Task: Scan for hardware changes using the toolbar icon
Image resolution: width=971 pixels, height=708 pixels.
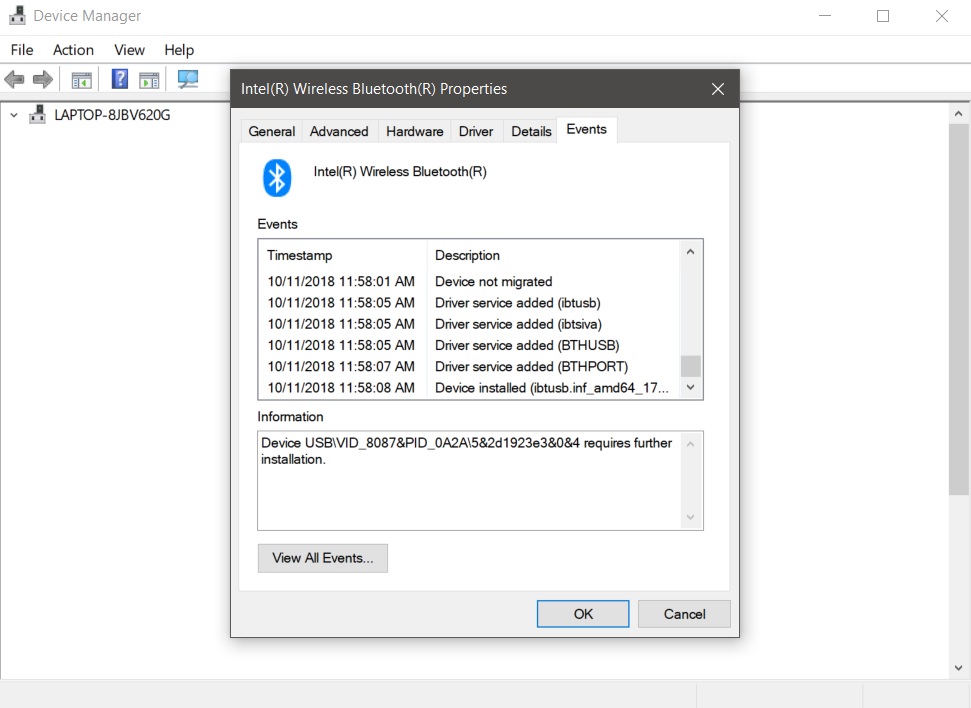Action: pos(187,78)
